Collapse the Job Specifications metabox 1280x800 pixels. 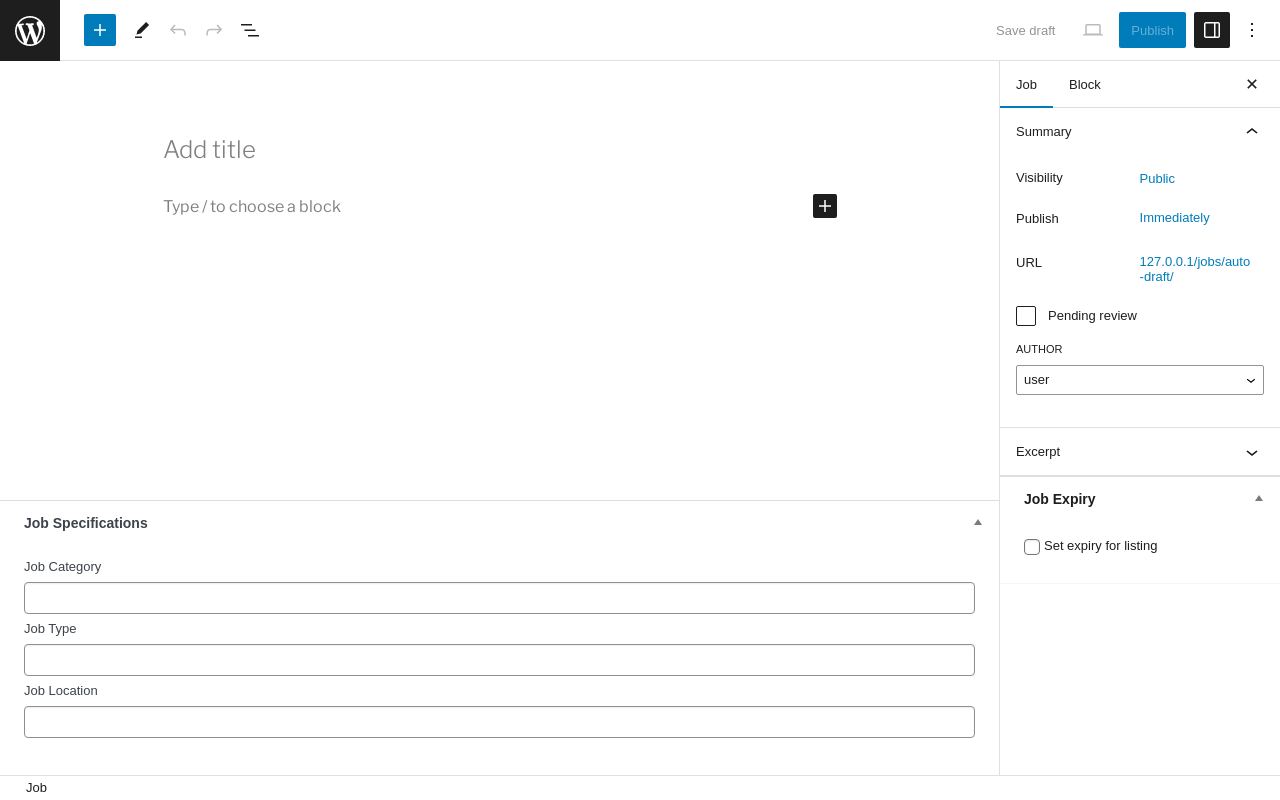(x=978, y=522)
